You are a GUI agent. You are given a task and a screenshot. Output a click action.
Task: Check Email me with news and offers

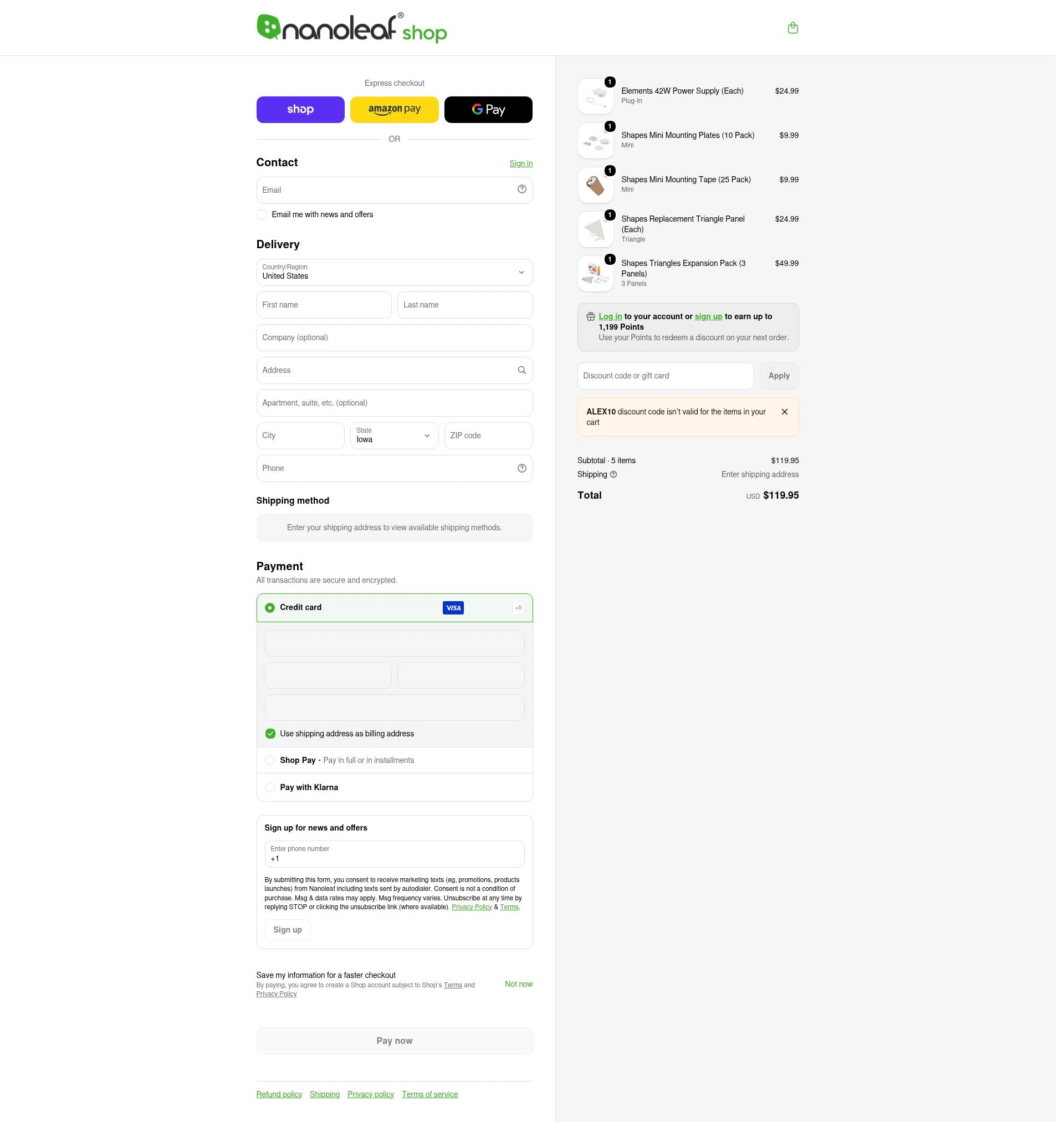click(264, 216)
